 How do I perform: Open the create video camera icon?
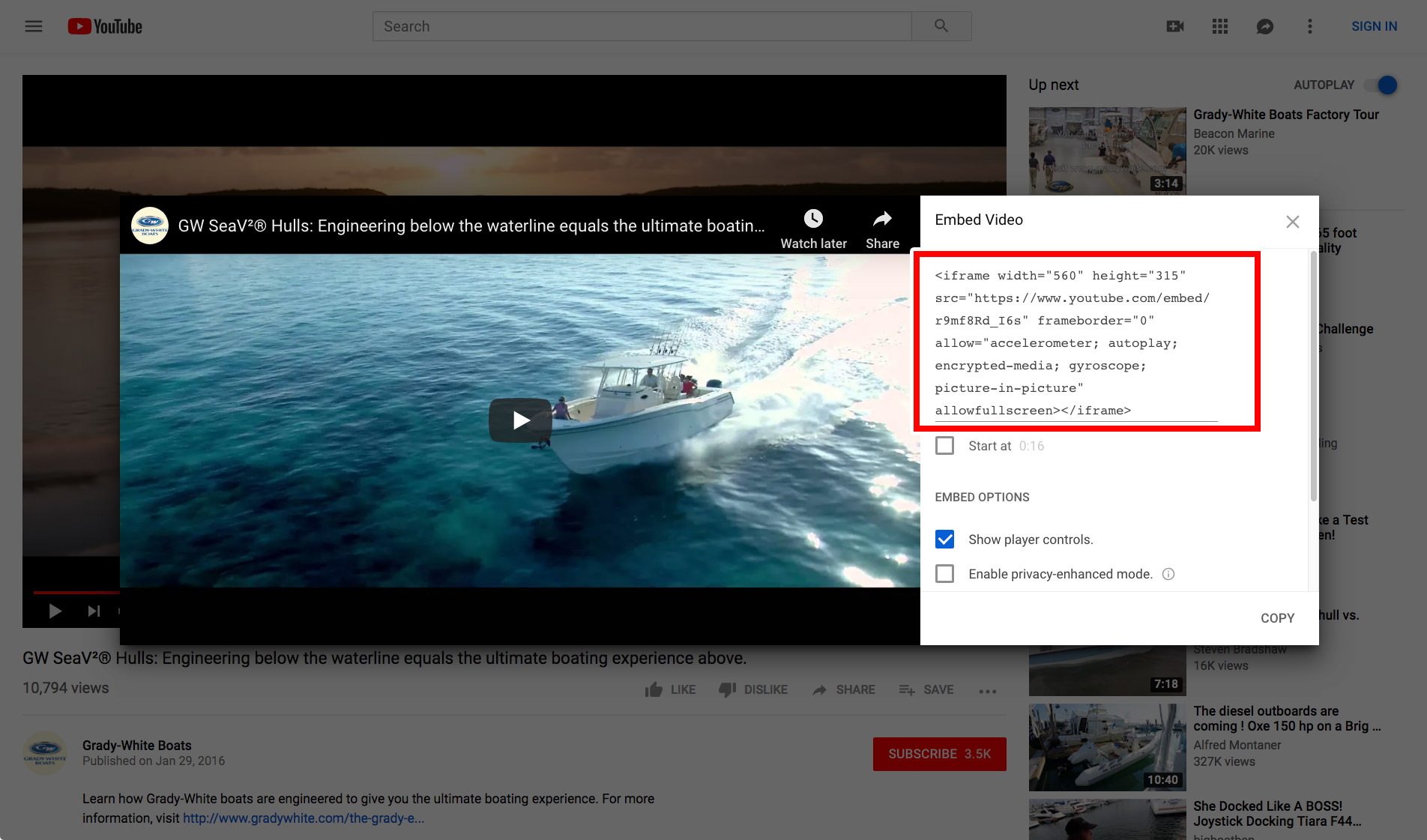1175,26
